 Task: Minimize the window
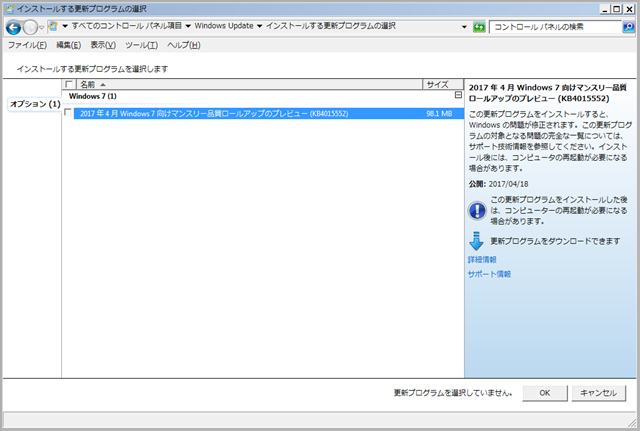605,9
